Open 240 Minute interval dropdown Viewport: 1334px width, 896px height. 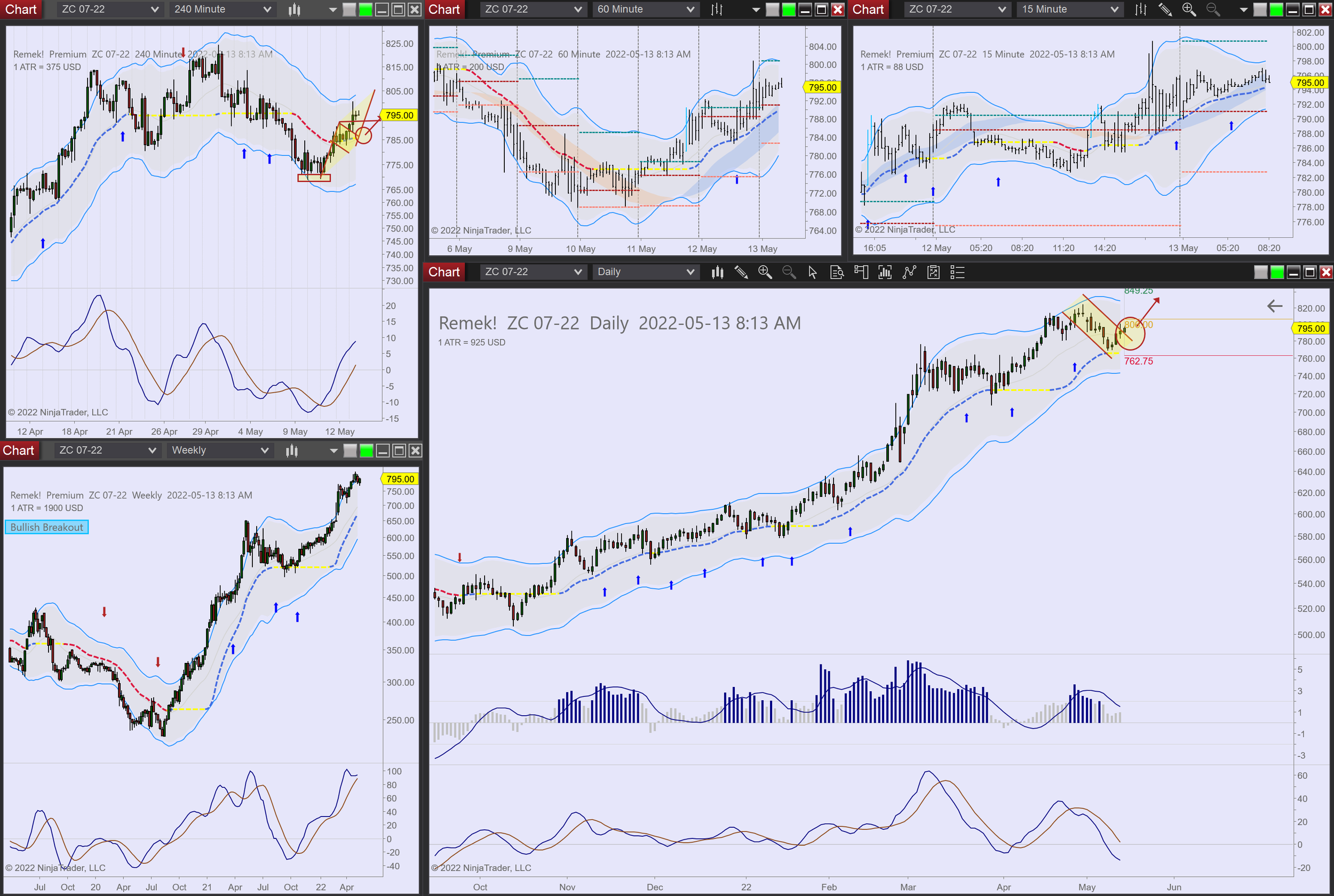(222, 9)
